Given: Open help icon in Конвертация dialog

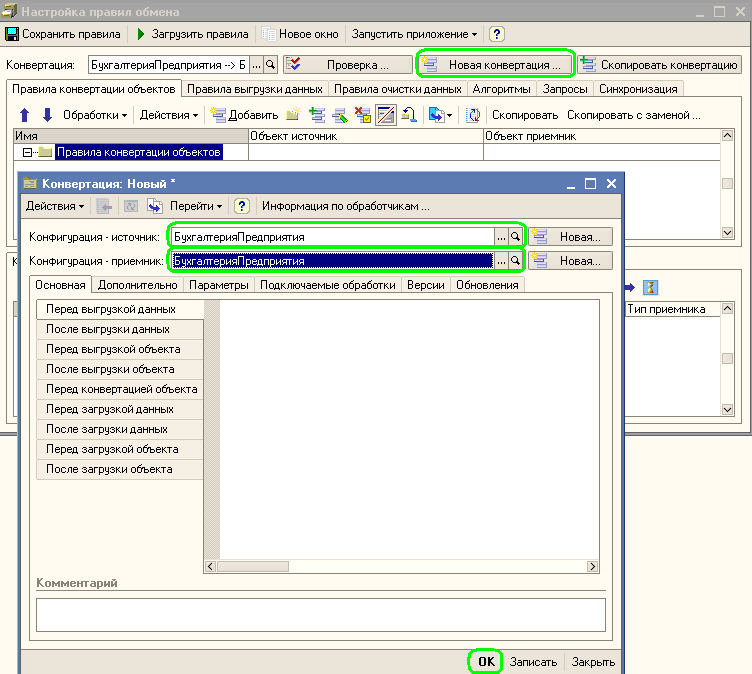Looking at the screenshot, I should click(242, 206).
